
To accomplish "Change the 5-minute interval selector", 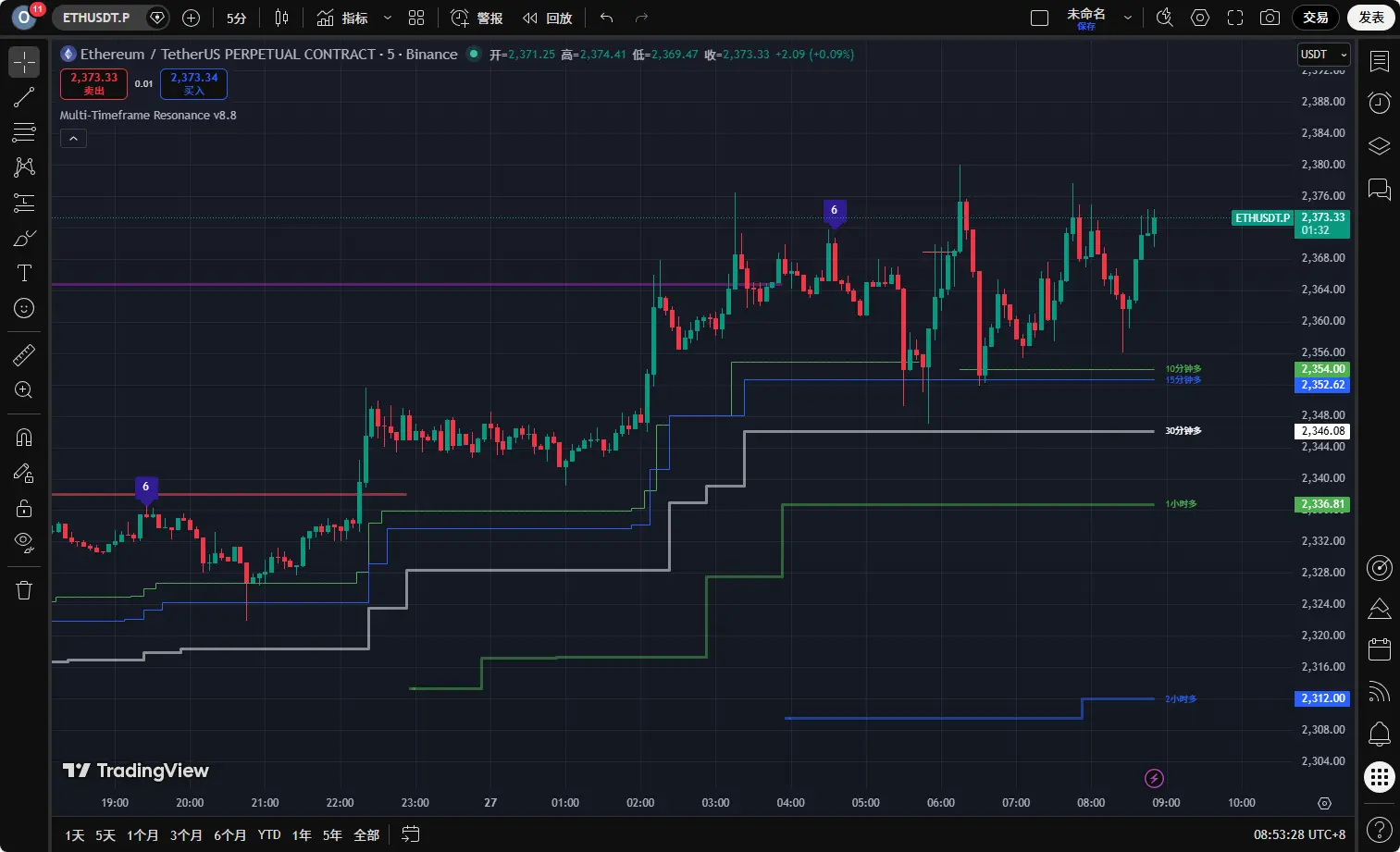I will [237, 18].
